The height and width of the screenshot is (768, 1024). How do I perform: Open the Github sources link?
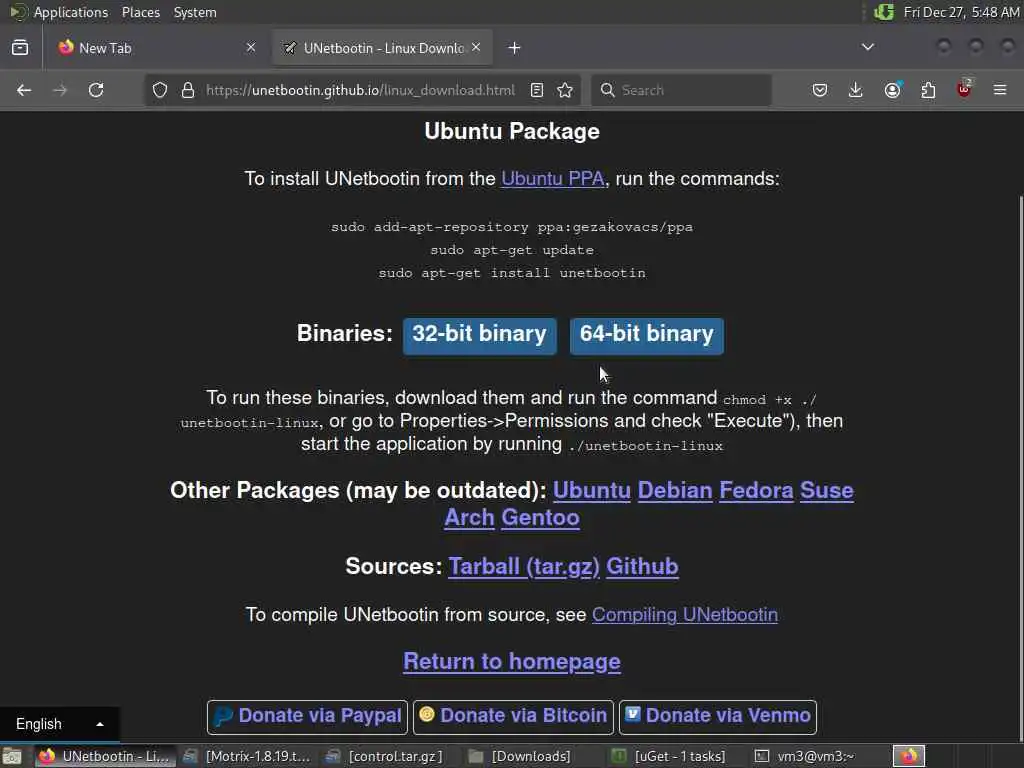pyautogui.click(x=642, y=566)
